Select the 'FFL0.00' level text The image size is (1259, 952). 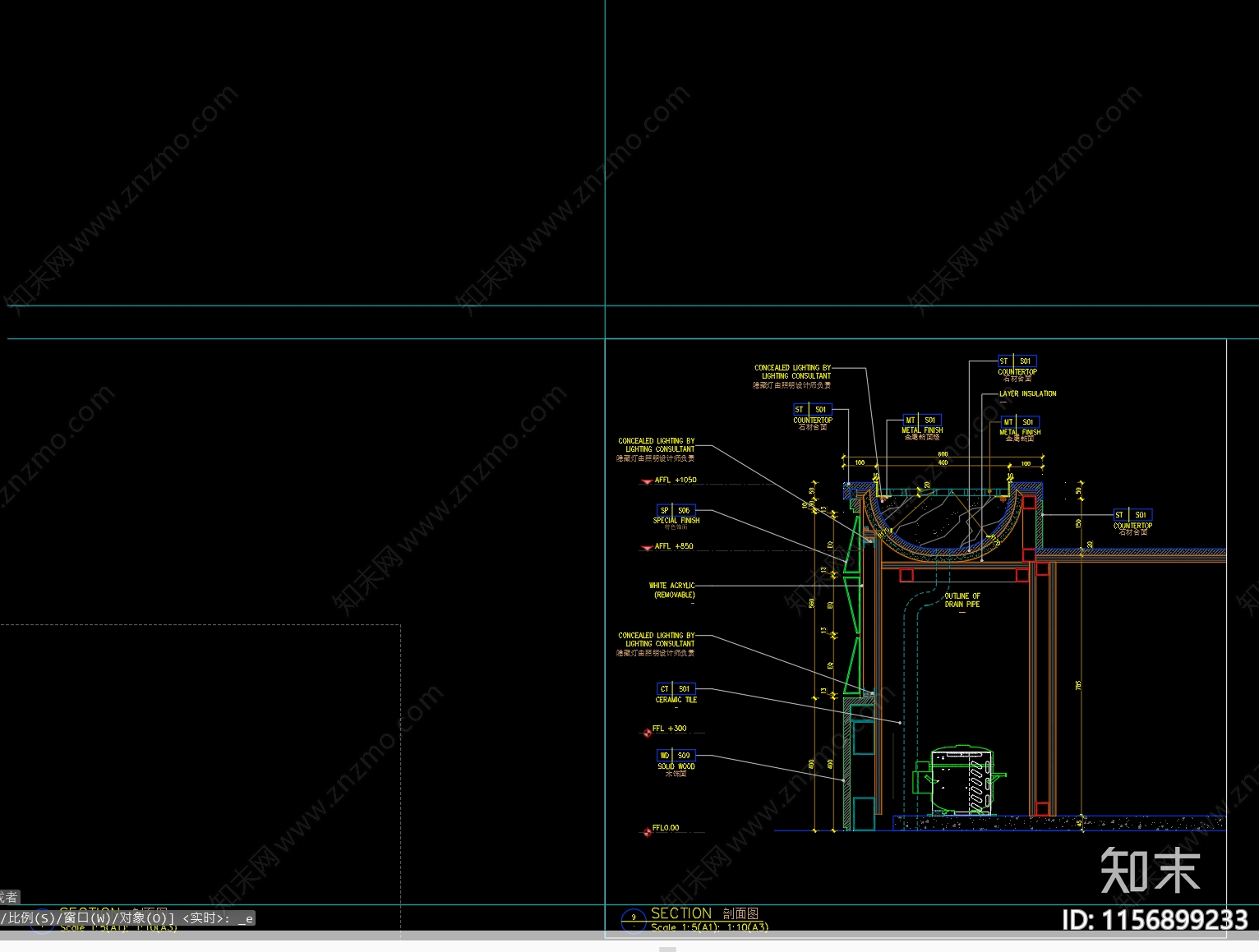tap(666, 828)
